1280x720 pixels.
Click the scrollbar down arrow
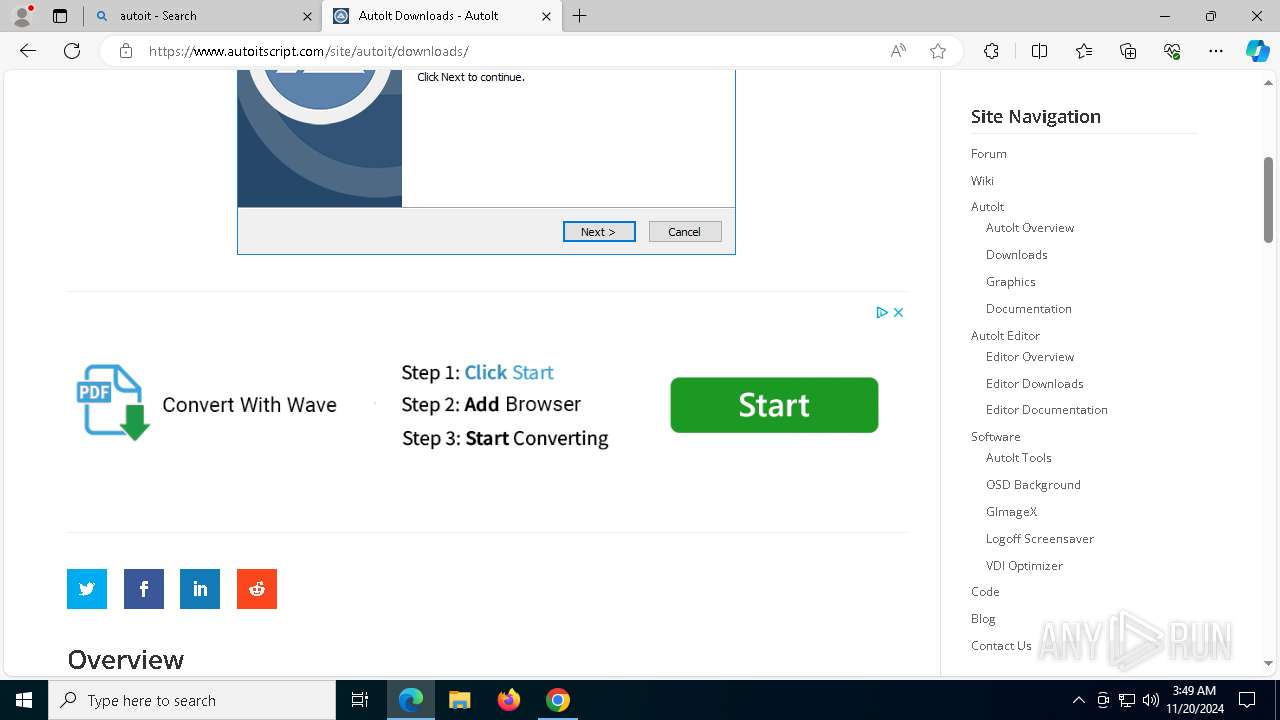click(x=1268, y=663)
